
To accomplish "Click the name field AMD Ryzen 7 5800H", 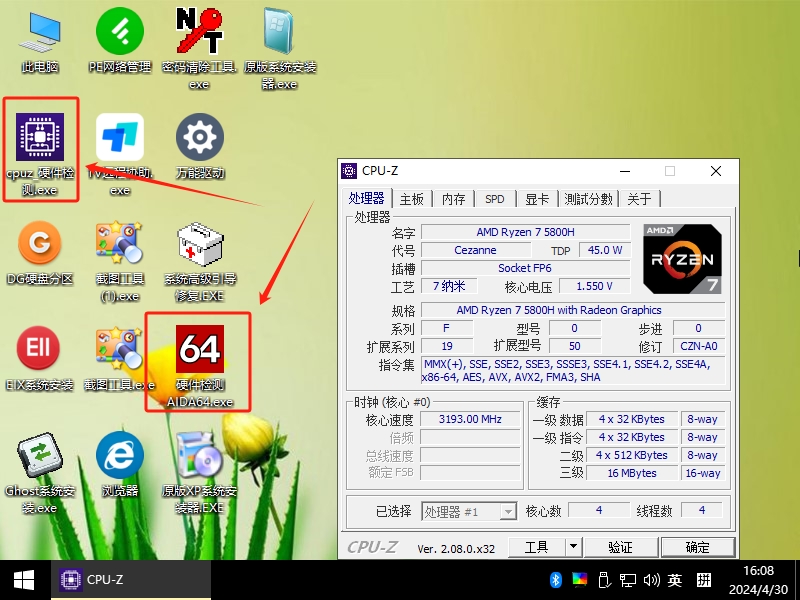I will [526, 232].
